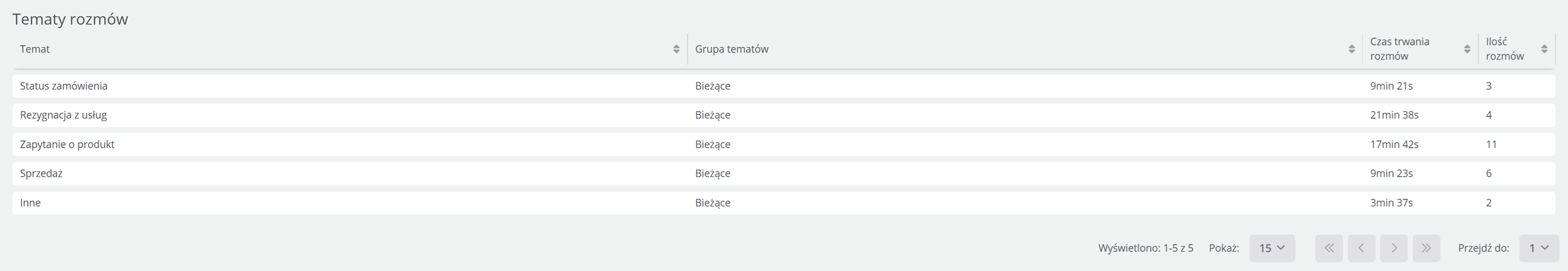Click the Temat column header

click(x=35, y=49)
